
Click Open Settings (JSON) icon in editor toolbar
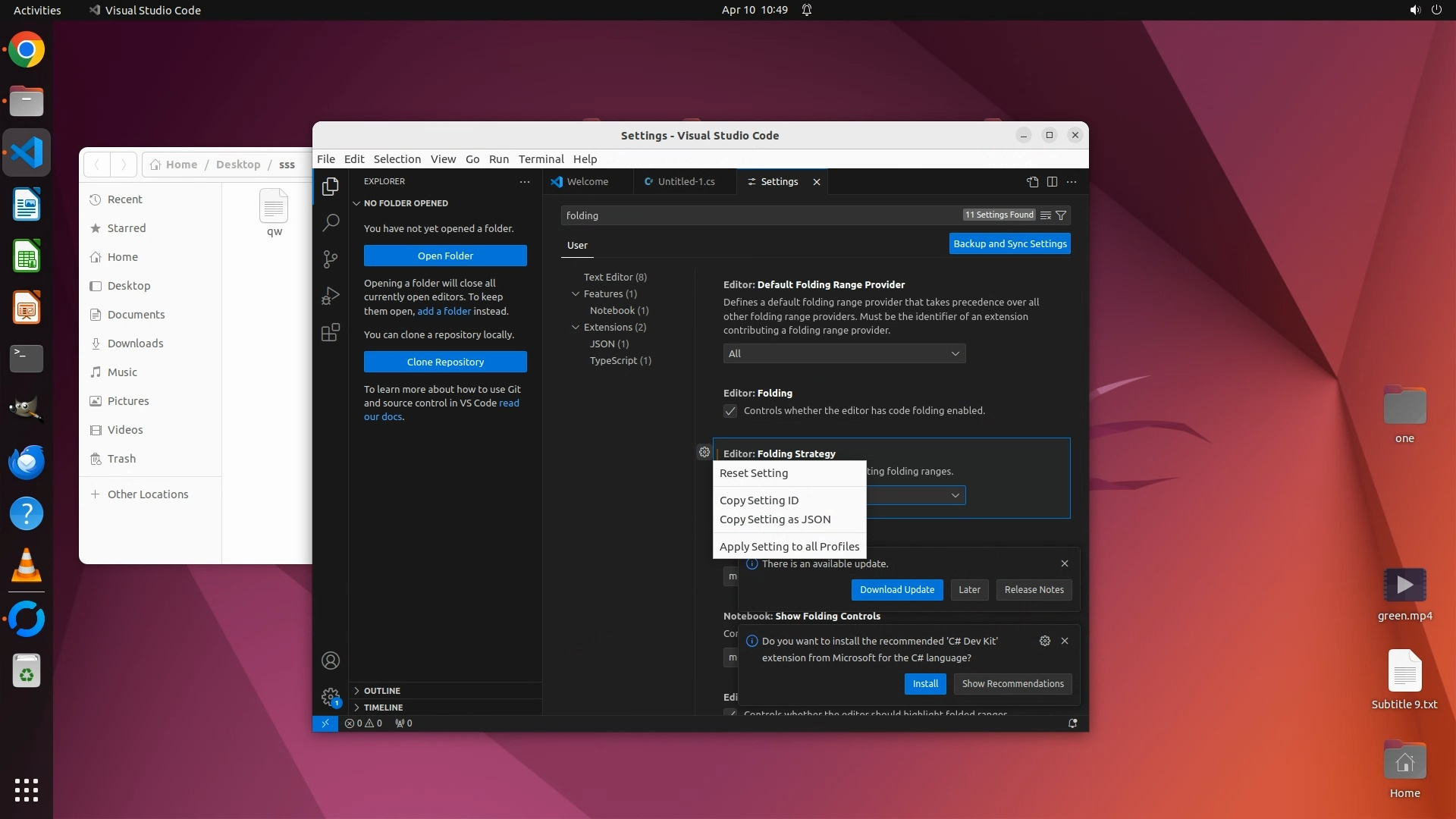(x=1032, y=182)
